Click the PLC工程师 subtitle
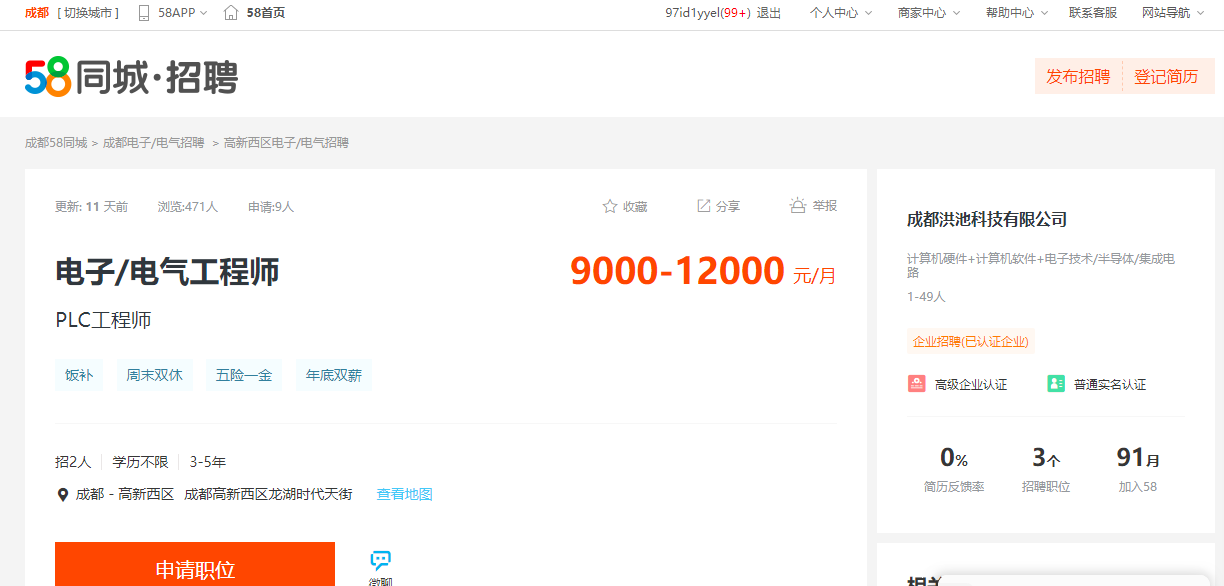Image resolution: width=1224 pixels, height=586 pixels. [104, 321]
